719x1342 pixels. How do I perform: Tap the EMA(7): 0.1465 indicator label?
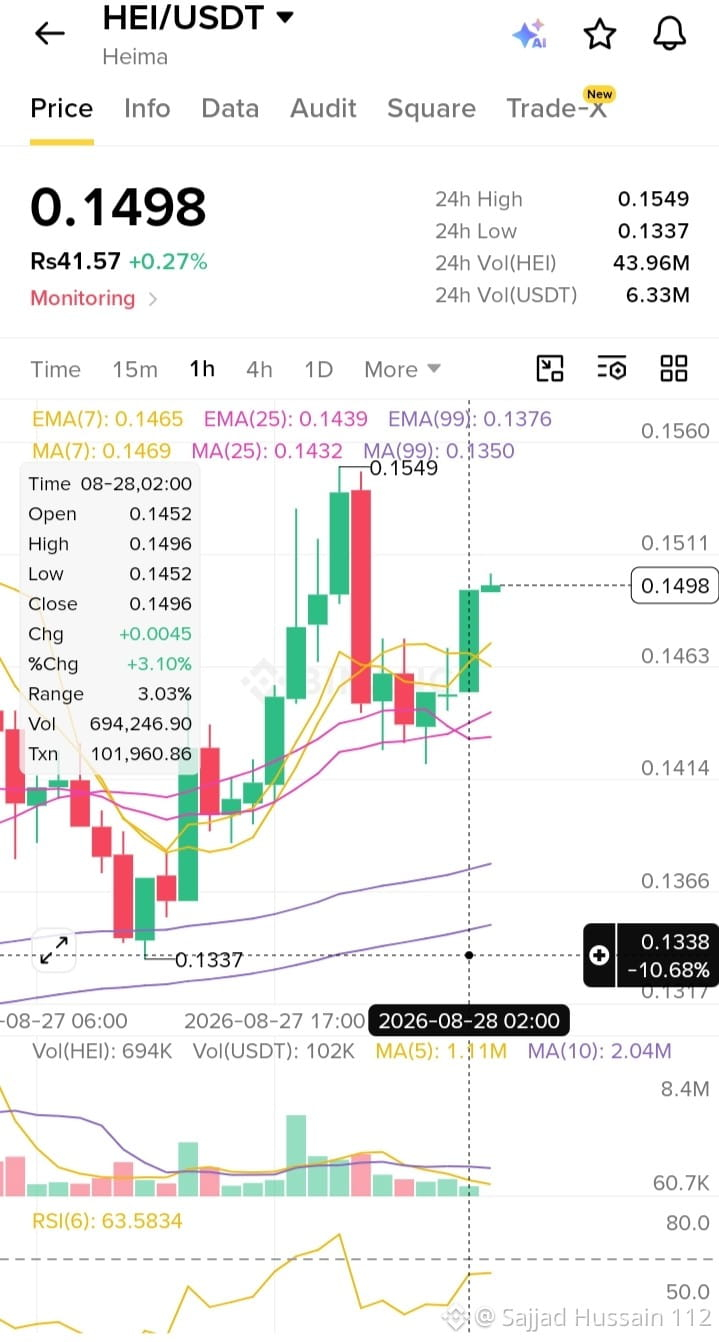click(x=107, y=419)
